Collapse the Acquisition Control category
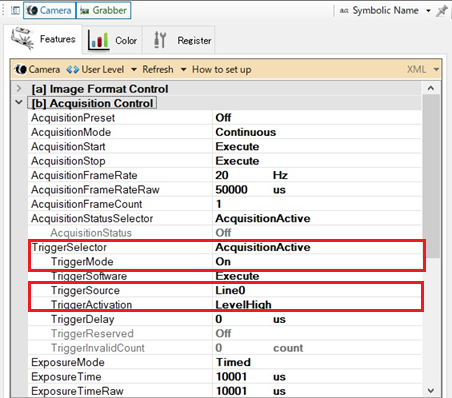 coord(19,103)
